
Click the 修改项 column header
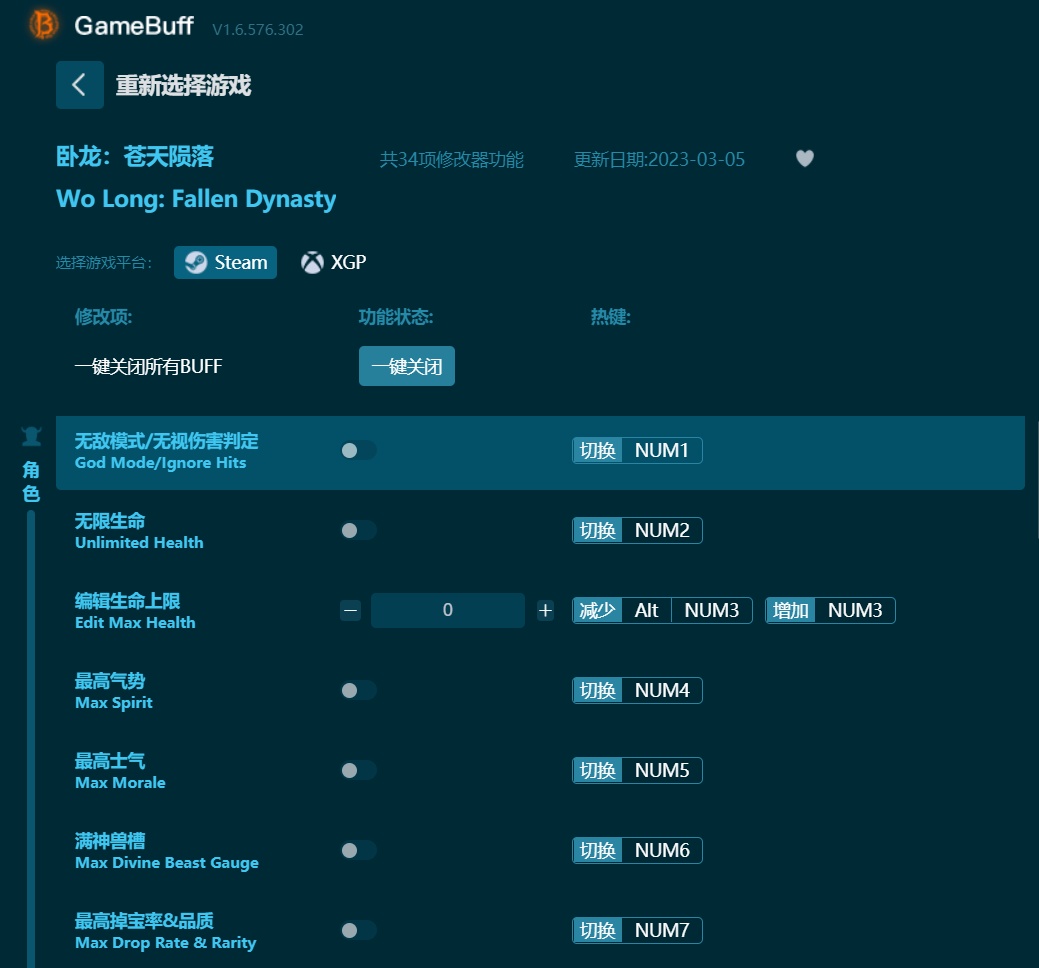pyautogui.click(x=103, y=317)
